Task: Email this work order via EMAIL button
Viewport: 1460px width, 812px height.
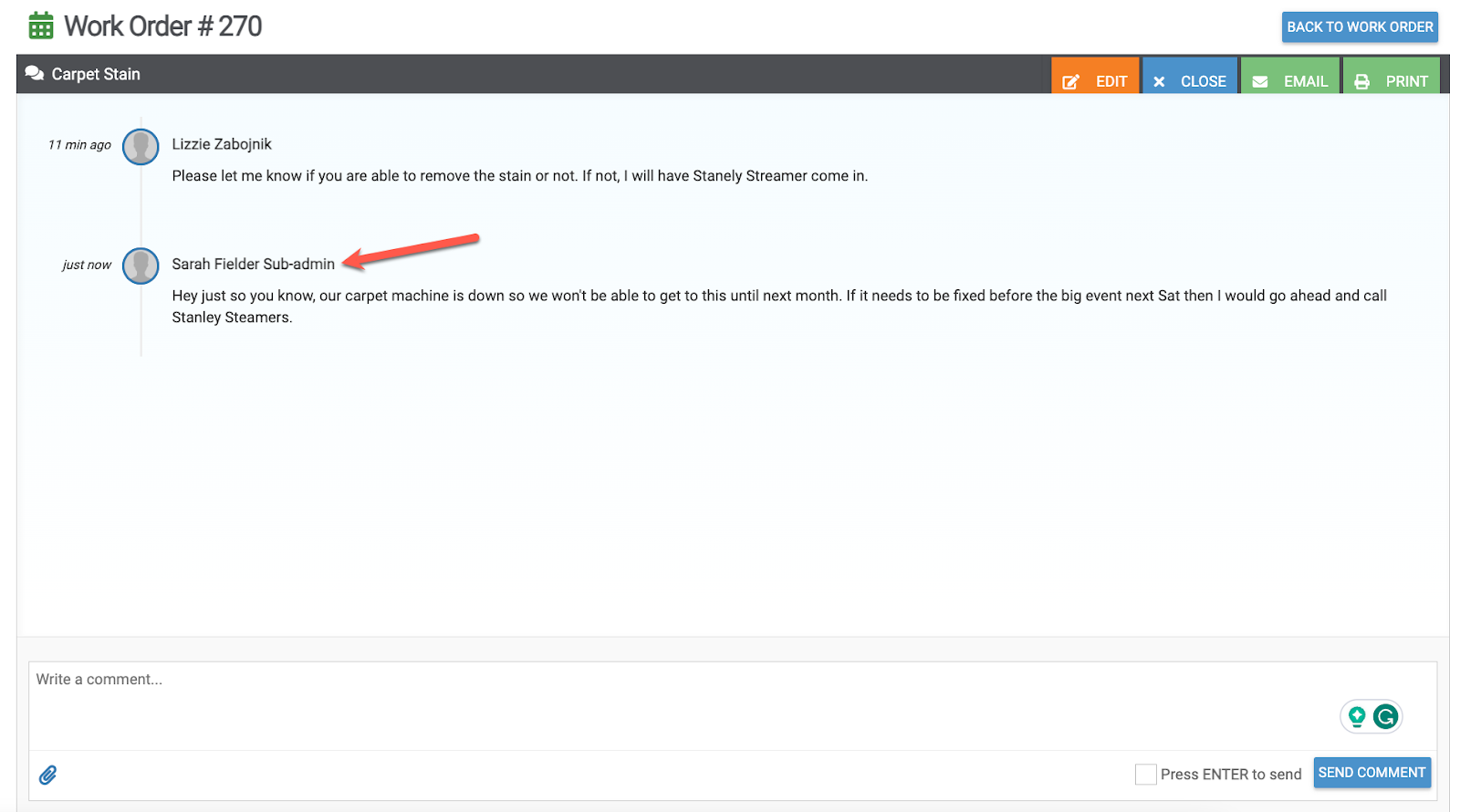Action: click(x=1290, y=80)
